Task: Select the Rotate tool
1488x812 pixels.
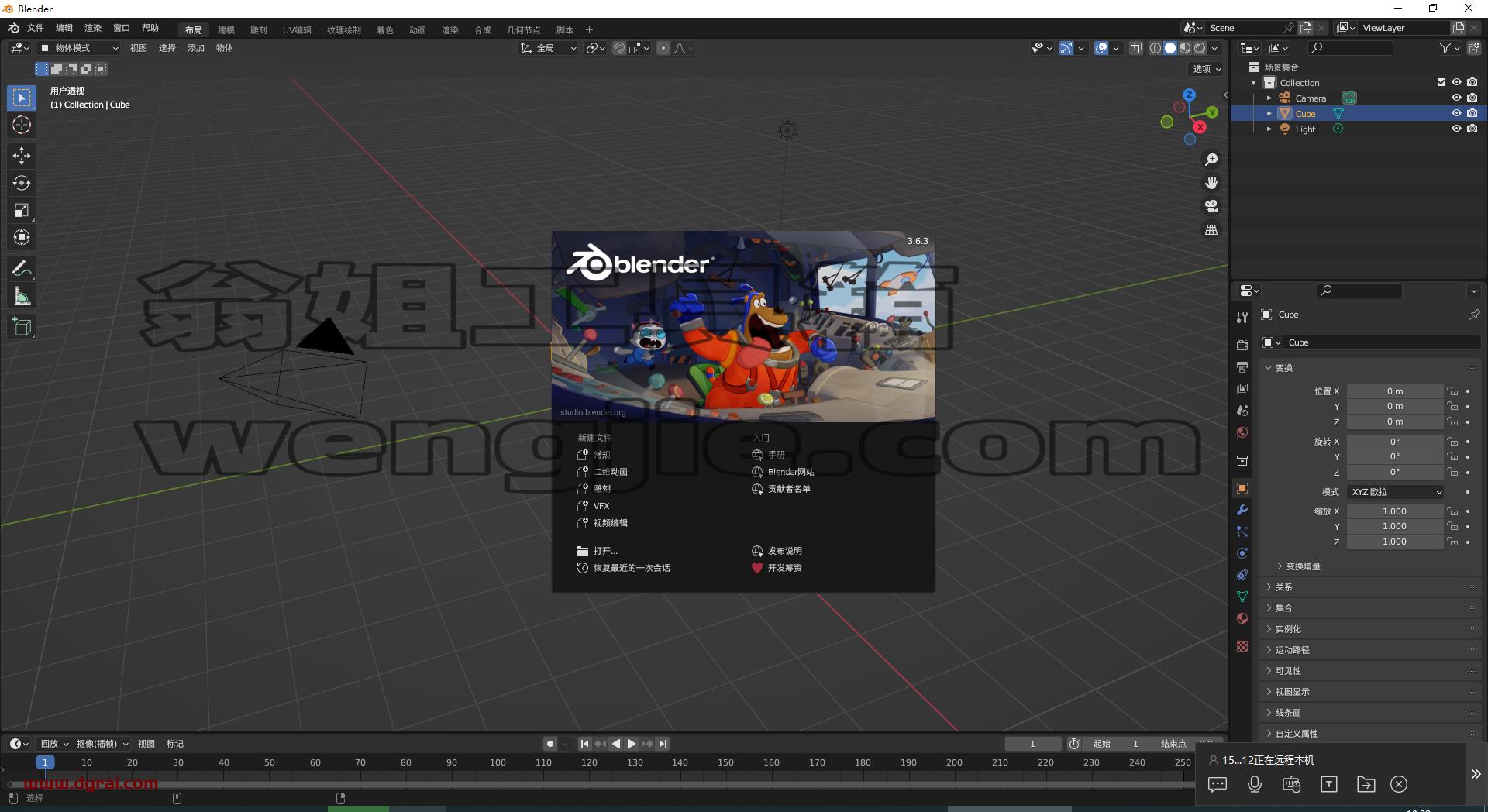Action: [22, 183]
